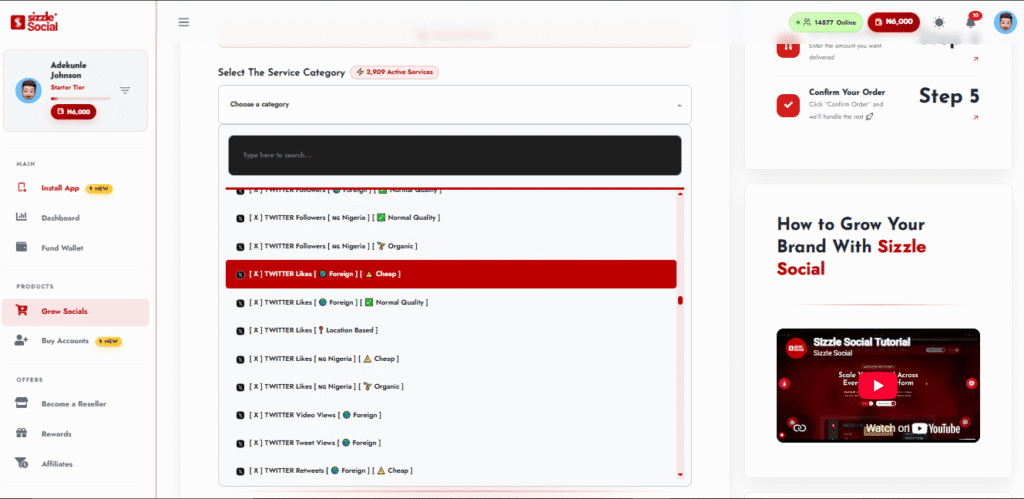Toggle the light/dark theme sun icon
The width and height of the screenshot is (1024, 499).
tap(939, 22)
